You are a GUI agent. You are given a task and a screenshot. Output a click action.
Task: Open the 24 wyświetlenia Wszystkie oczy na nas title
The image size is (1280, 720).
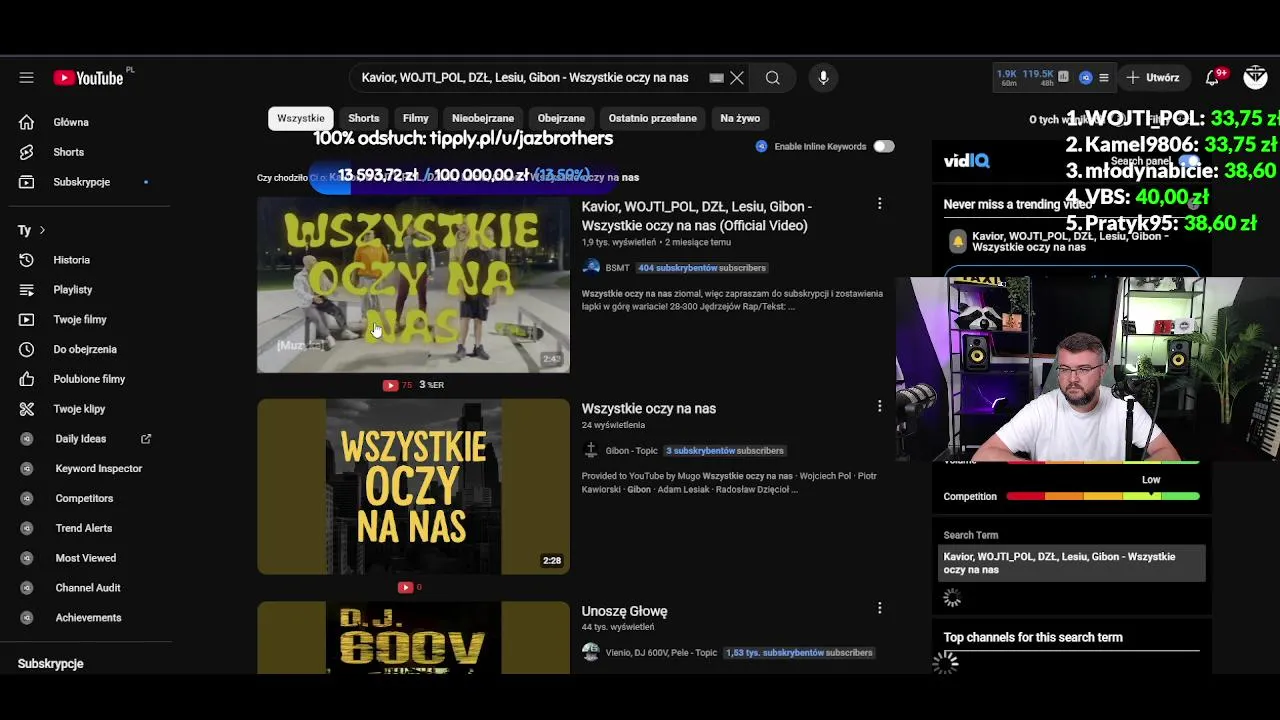click(649, 408)
